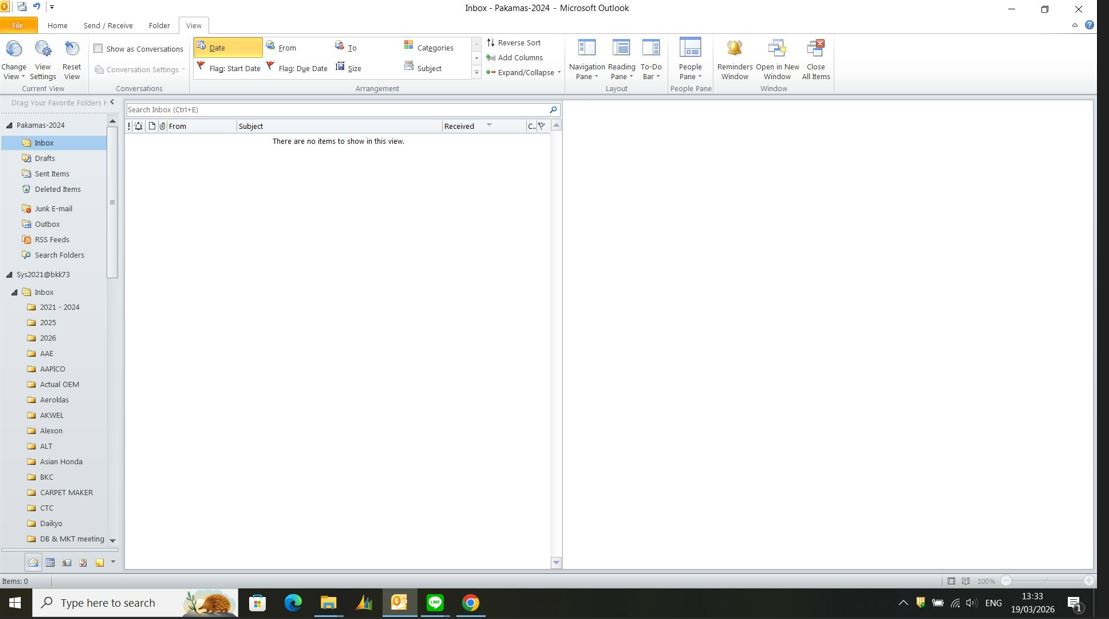Open the People Pane options
The image size is (1109, 619).
click(x=690, y=59)
